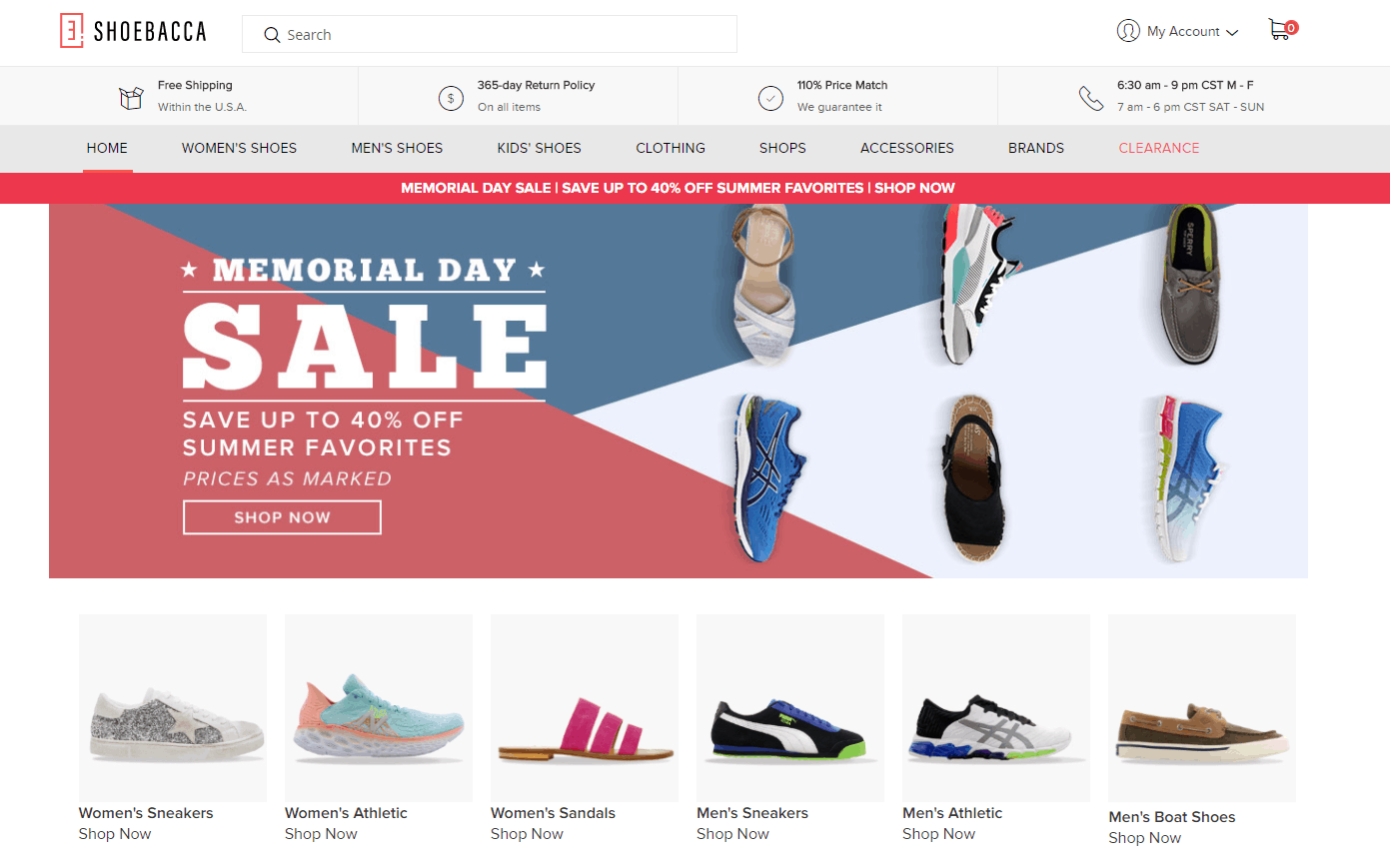Open the Women's Sneakers glitter shoe image
Image resolution: width=1390 pixels, height=868 pixels.
point(173,708)
